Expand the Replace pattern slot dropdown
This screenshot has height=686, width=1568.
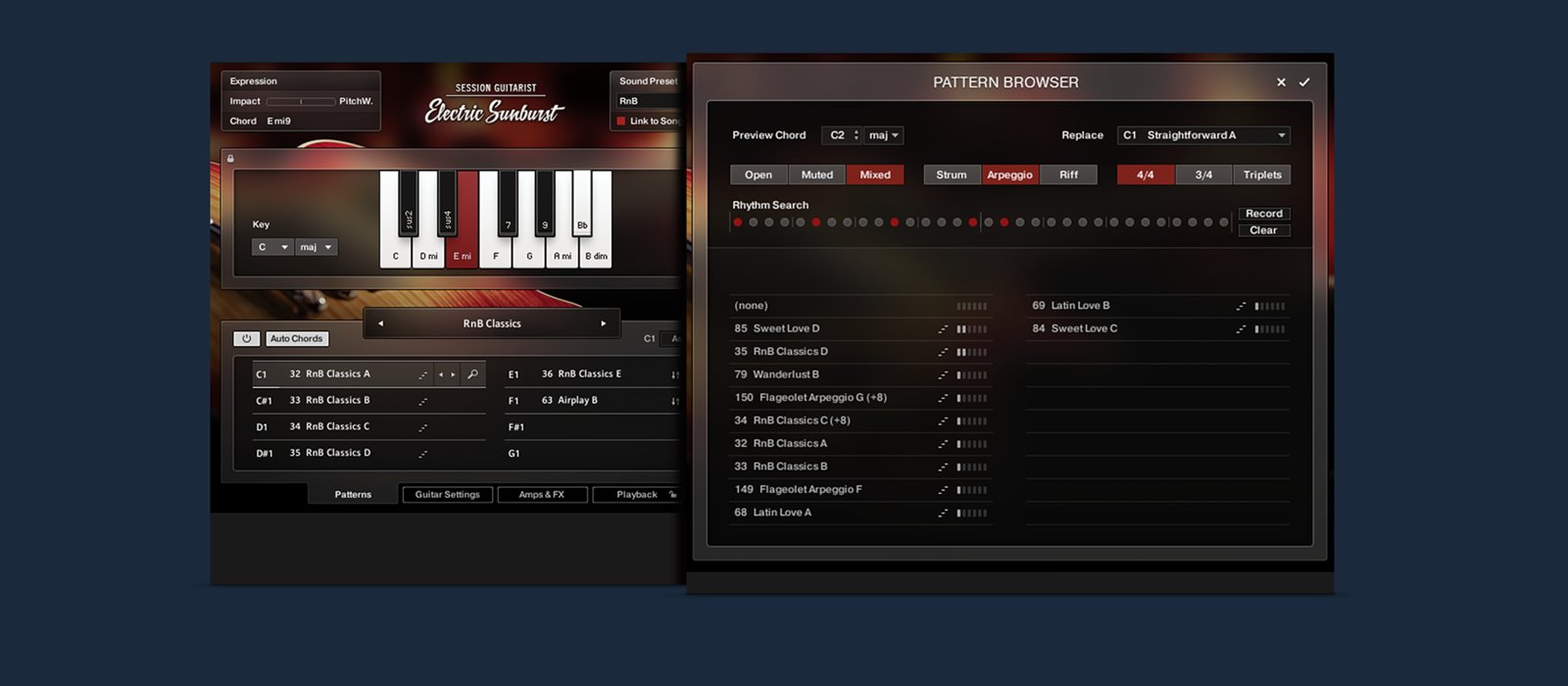tap(1280, 135)
